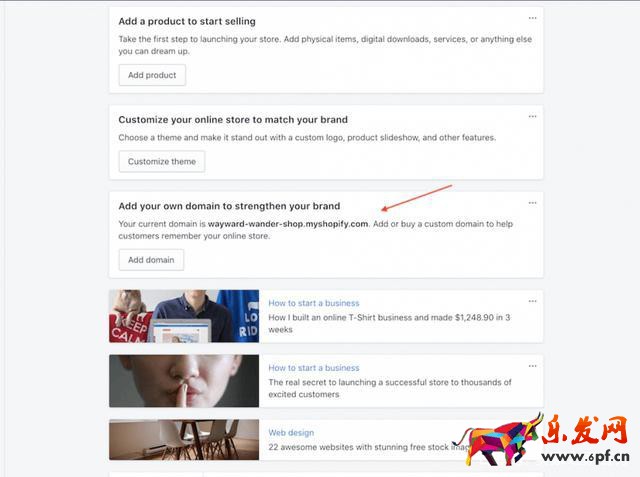
Task: Open the second How to start a business link
Action: (x=313, y=368)
